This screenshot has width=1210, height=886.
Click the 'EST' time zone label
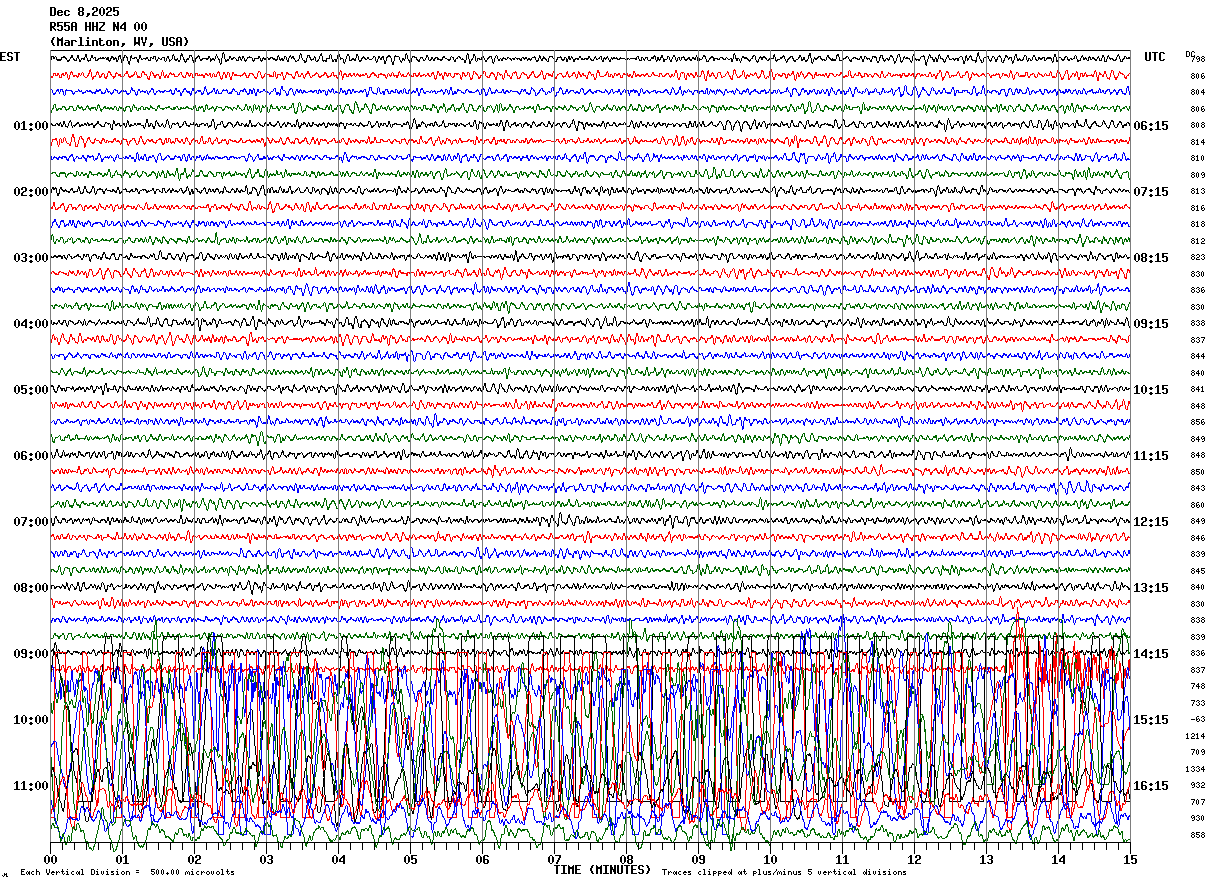click(x=10, y=57)
